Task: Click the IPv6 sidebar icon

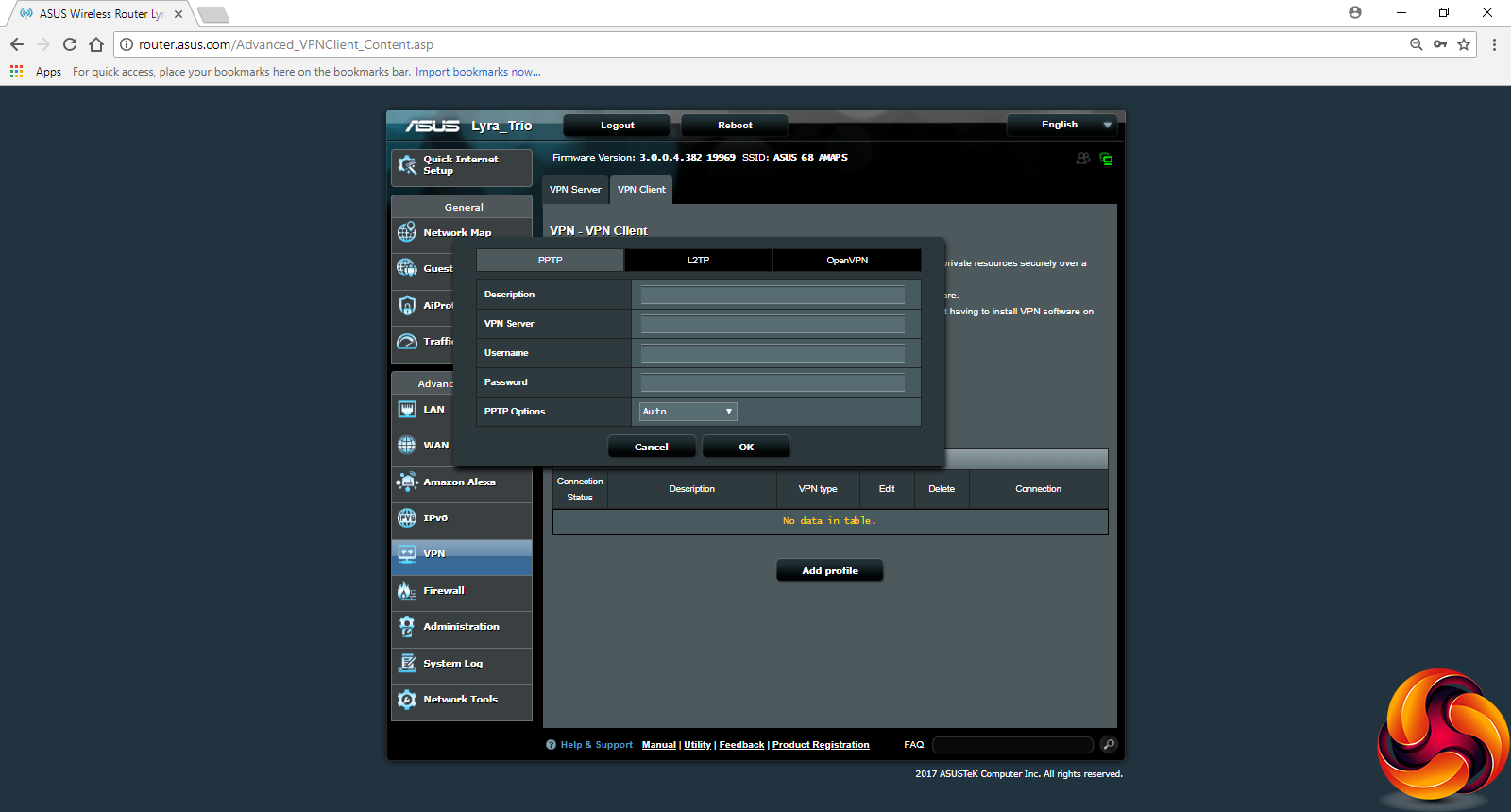Action: [407, 518]
